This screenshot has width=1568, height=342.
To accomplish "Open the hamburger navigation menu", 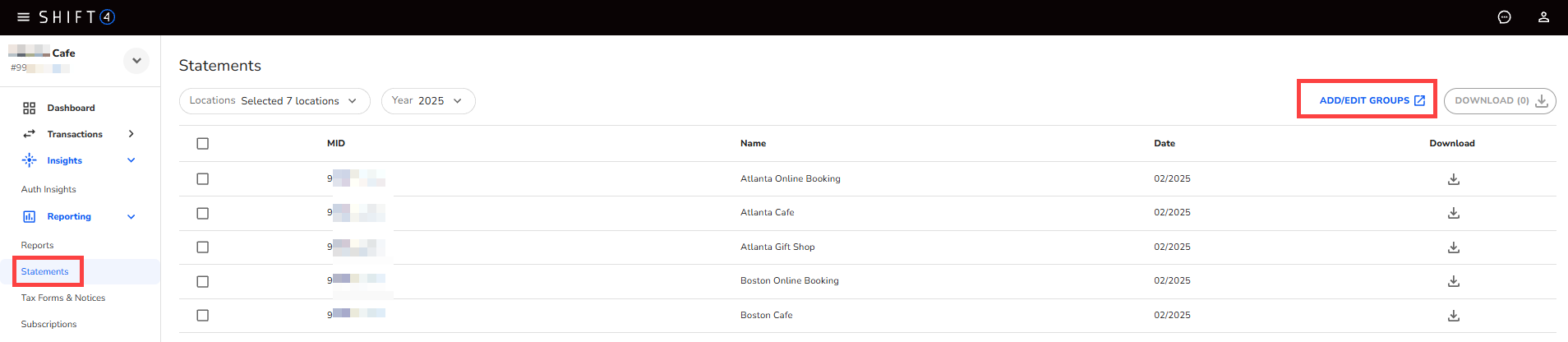I will 23,17.
